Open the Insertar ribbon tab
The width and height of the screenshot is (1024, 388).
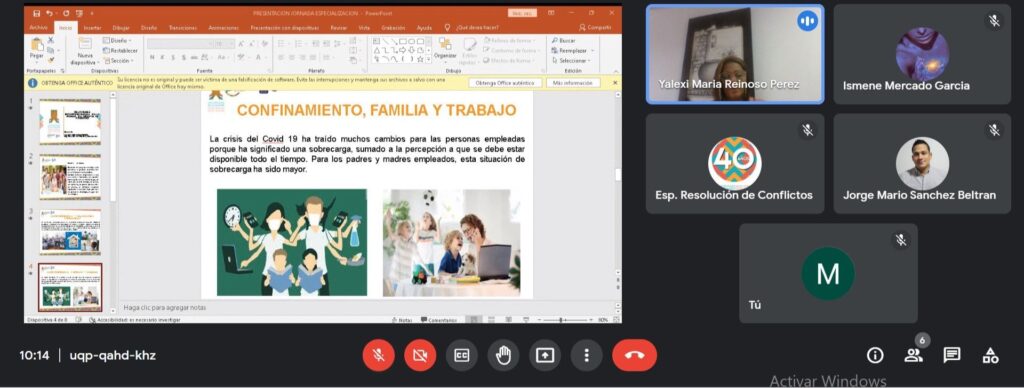(92, 28)
